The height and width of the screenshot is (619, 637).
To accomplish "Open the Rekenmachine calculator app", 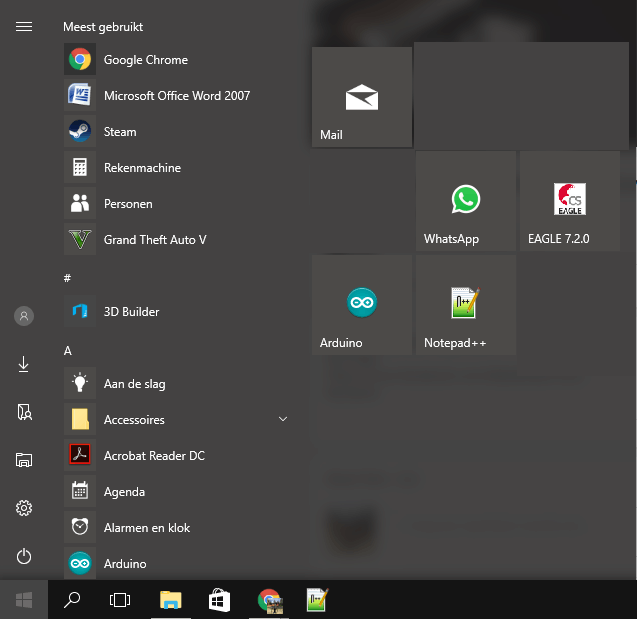I will (178, 167).
